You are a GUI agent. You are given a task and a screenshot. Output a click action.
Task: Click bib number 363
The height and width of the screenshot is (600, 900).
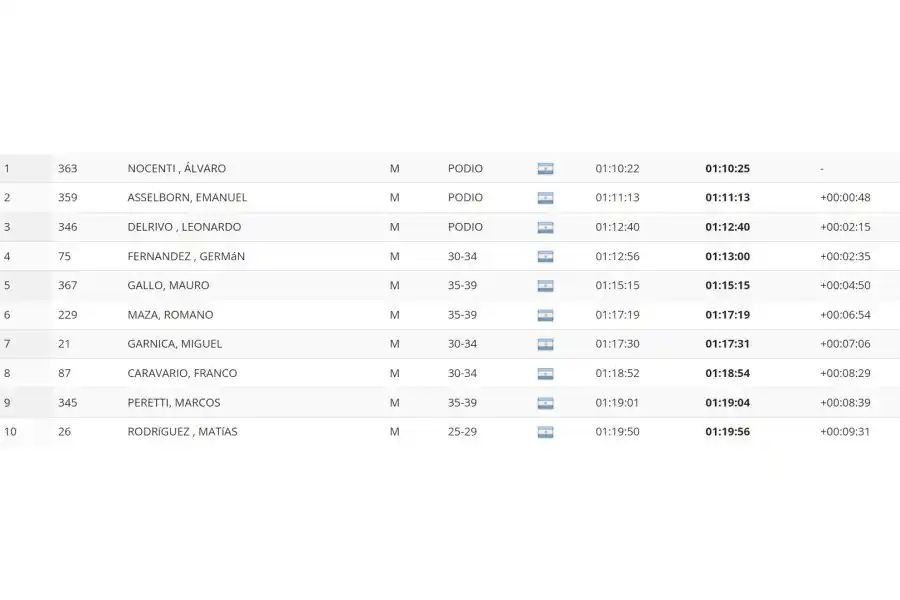(67, 169)
